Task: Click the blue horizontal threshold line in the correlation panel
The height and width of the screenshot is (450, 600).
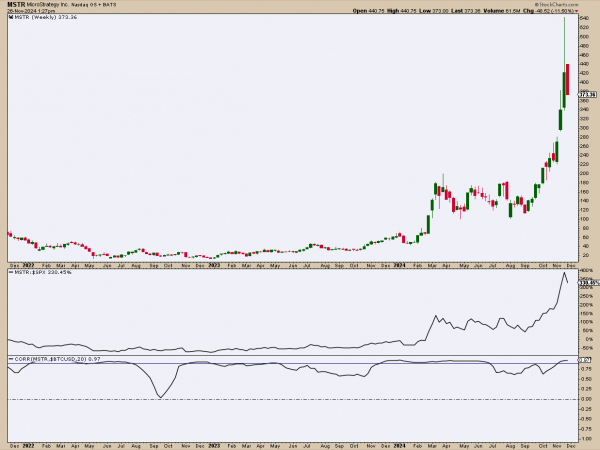Action: tap(293, 363)
